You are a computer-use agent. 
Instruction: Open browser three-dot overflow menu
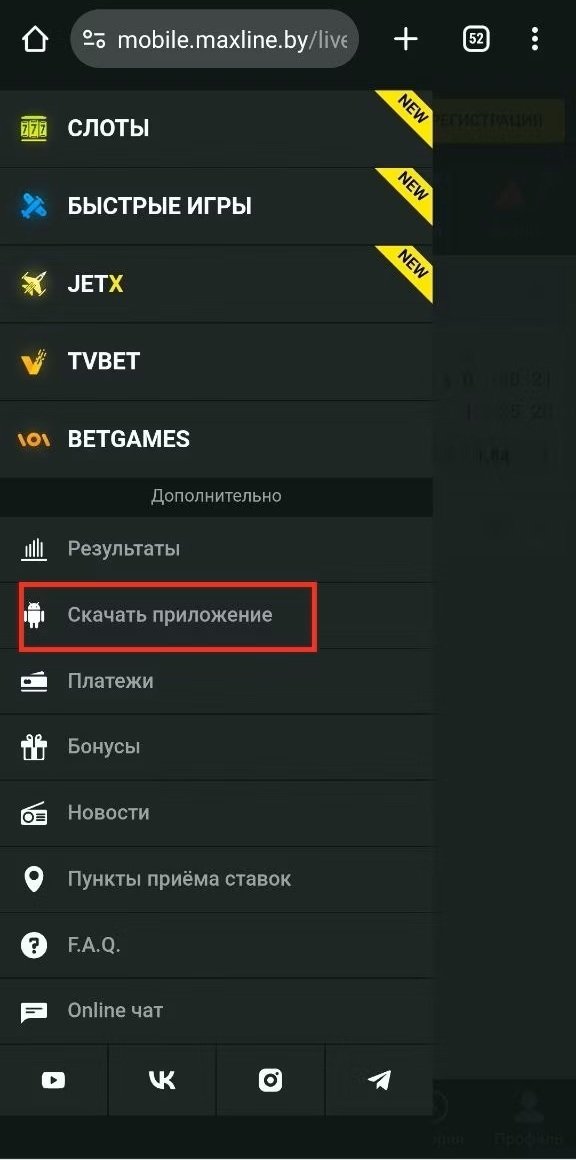coord(535,39)
